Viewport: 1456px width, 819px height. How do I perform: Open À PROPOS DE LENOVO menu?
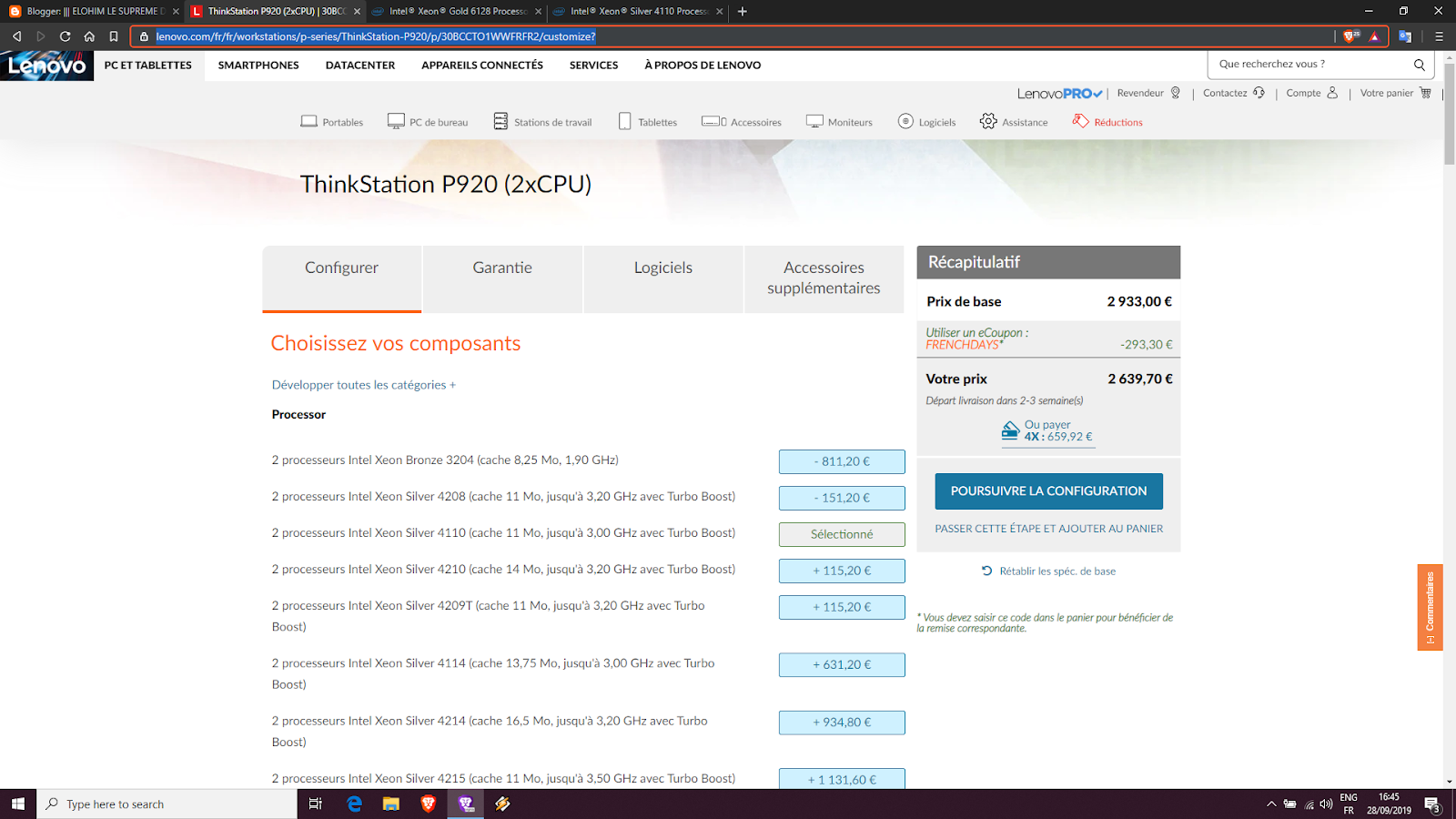point(703,66)
